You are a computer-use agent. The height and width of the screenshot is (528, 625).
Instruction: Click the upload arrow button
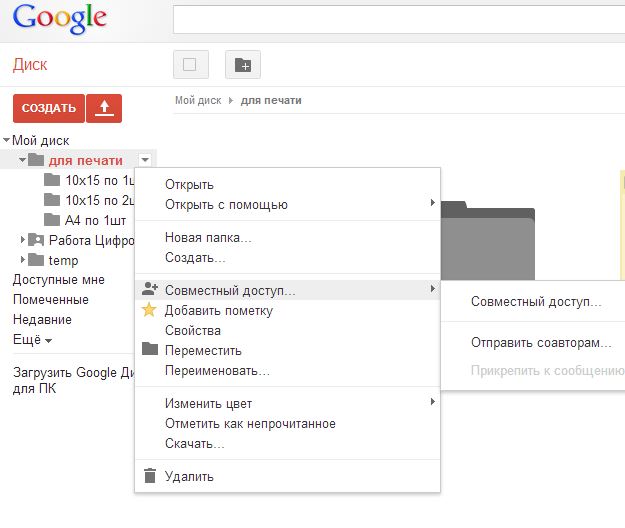(104, 108)
